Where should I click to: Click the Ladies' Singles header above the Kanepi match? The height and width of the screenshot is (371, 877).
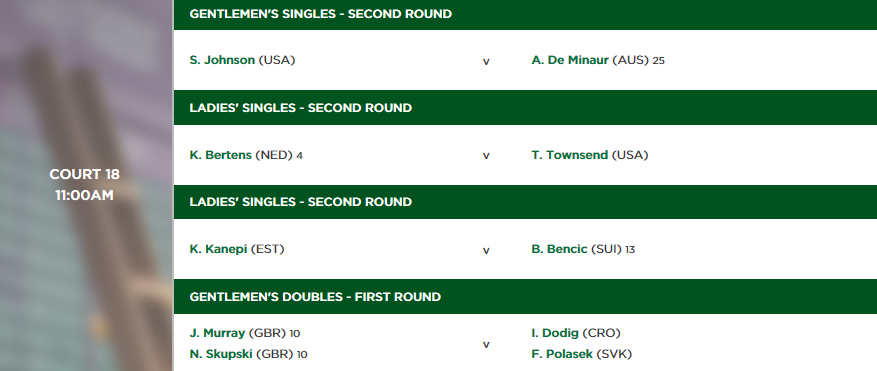(525, 201)
